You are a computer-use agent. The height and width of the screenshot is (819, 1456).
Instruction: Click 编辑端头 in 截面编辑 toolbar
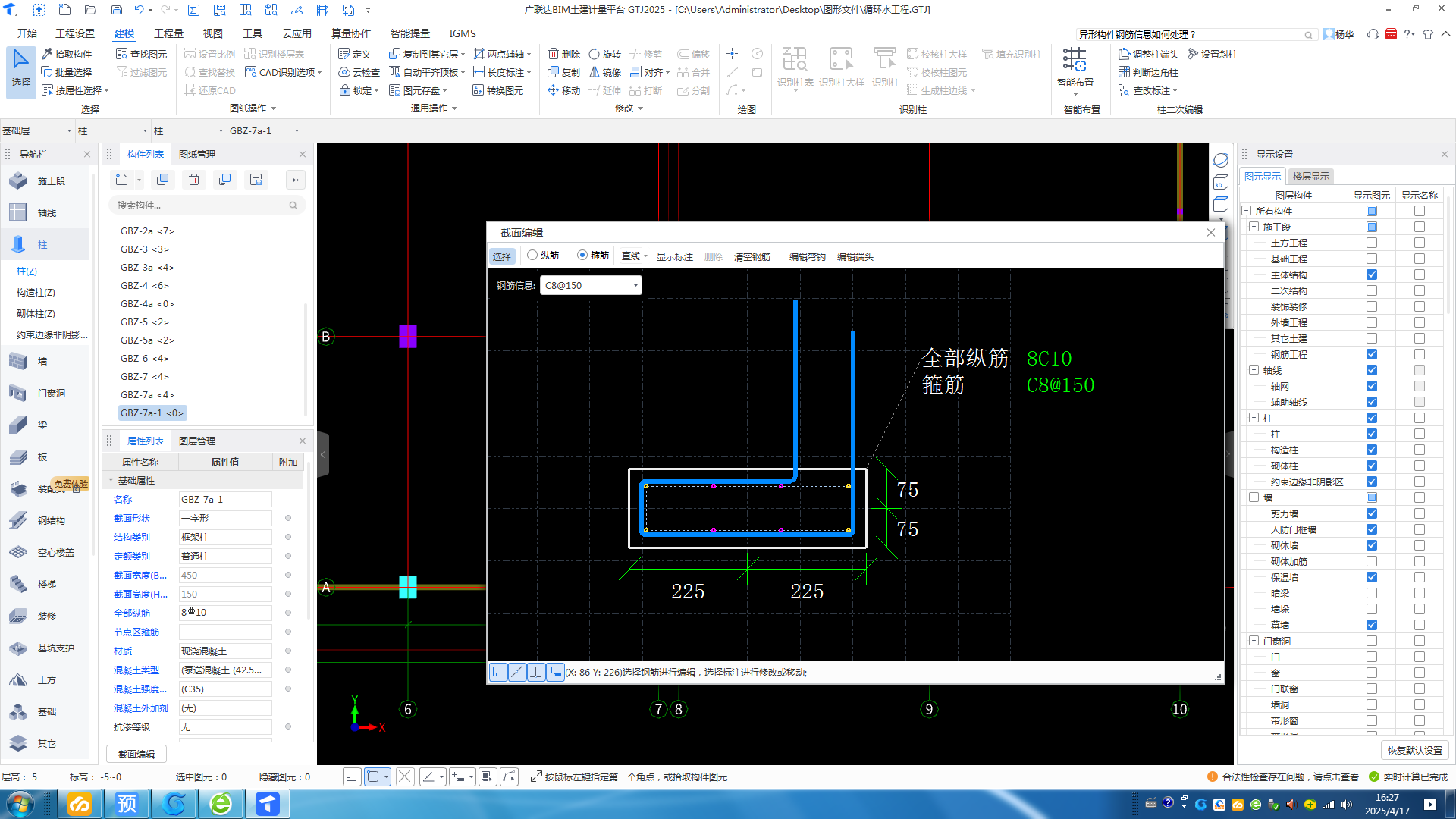click(x=855, y=256)
